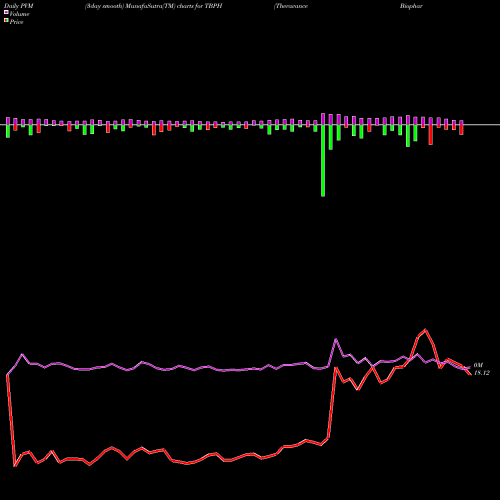Click the Price legend swatch

pyautogui.click(x=6, y=21)
